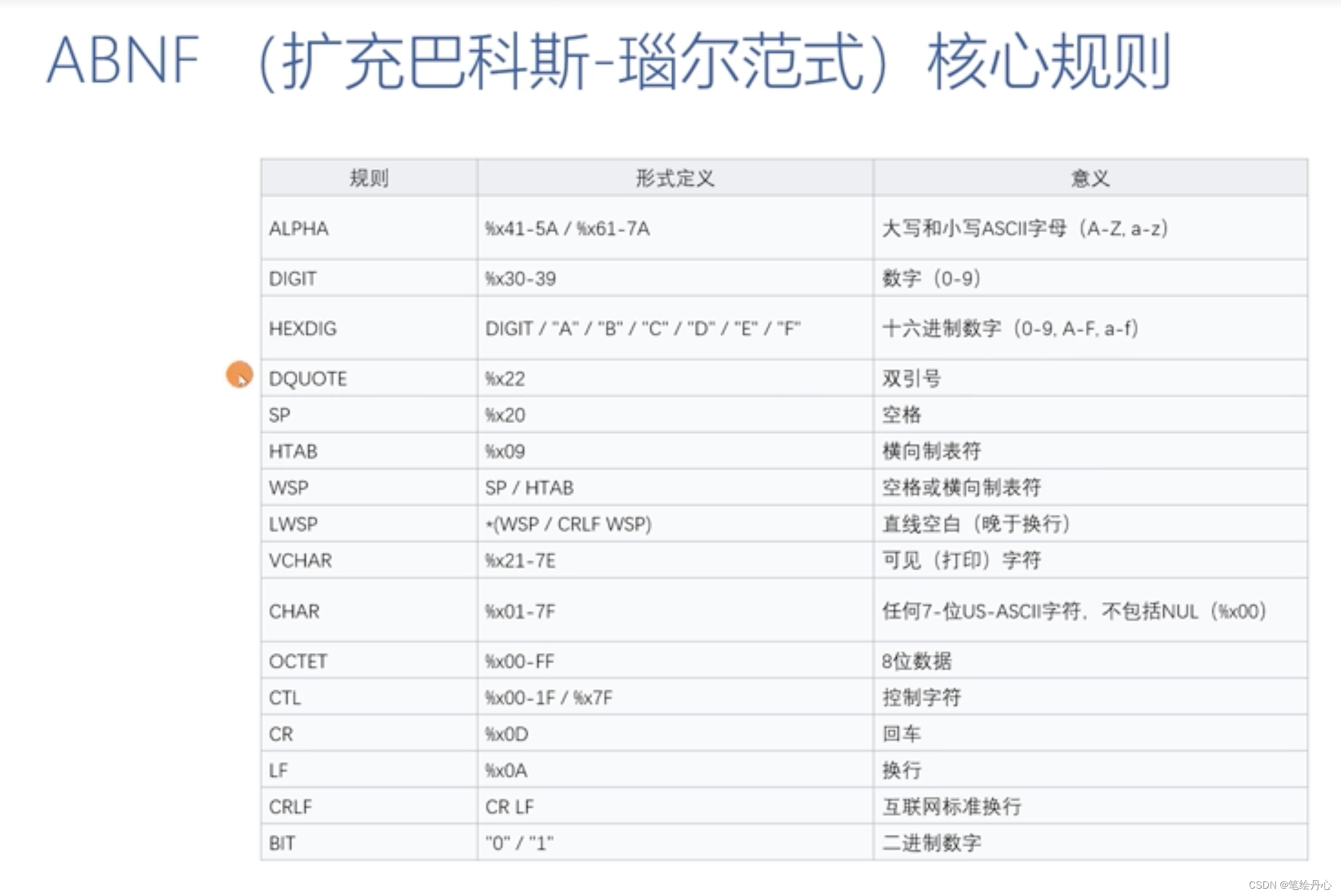Click the definition %x00-1F / %x7F
Image resolution: width=1341 pixels, height=896 pixels.
point(549,698)
